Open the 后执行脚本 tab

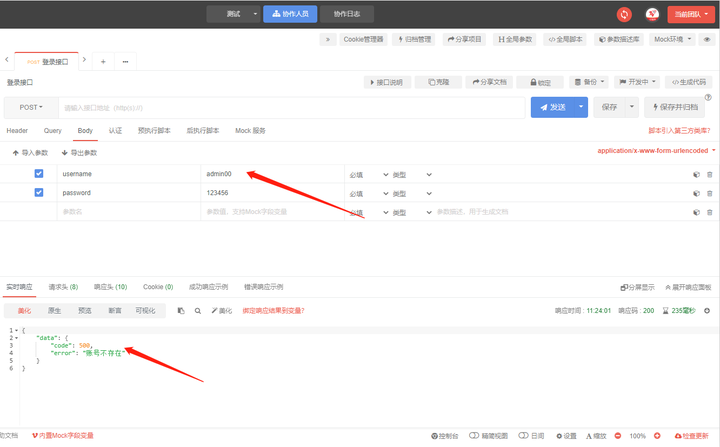(202, 131)
